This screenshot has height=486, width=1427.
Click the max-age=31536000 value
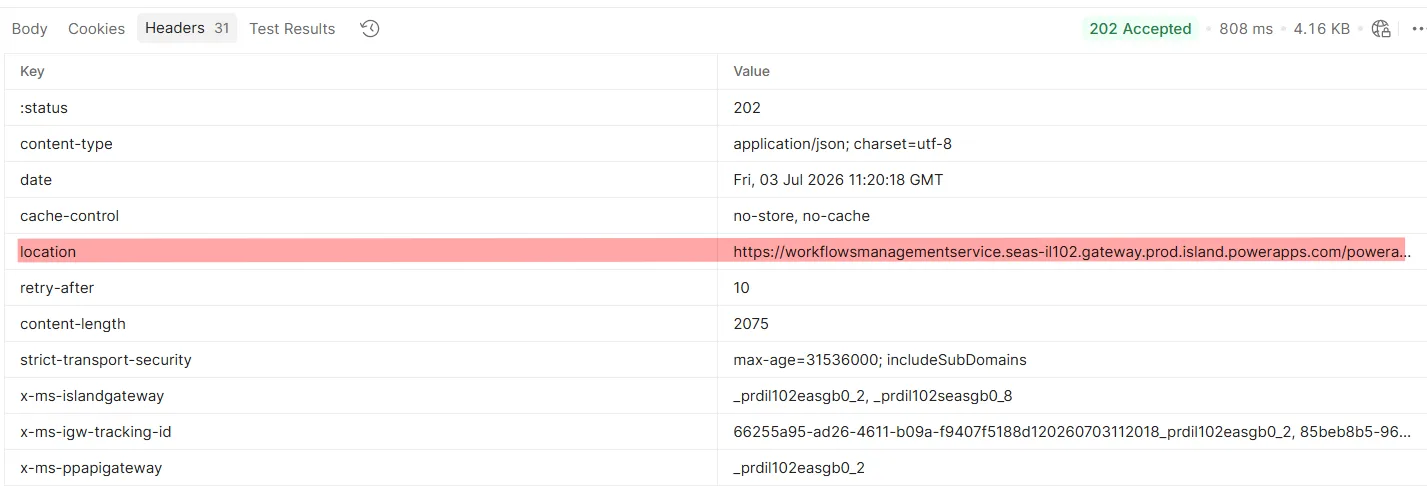coord(880,360)
